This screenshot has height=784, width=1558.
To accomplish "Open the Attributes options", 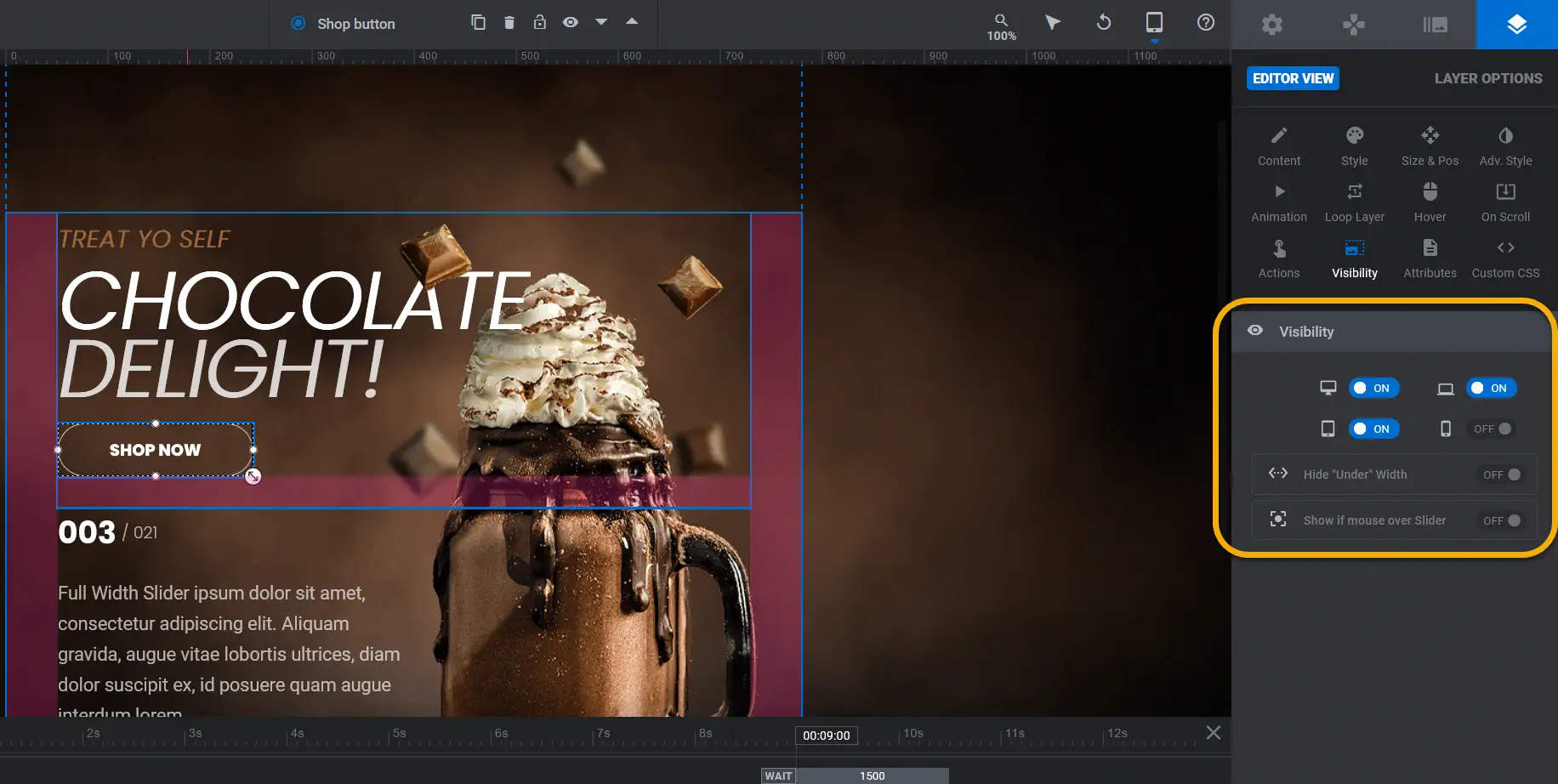I will point(1430,259).
